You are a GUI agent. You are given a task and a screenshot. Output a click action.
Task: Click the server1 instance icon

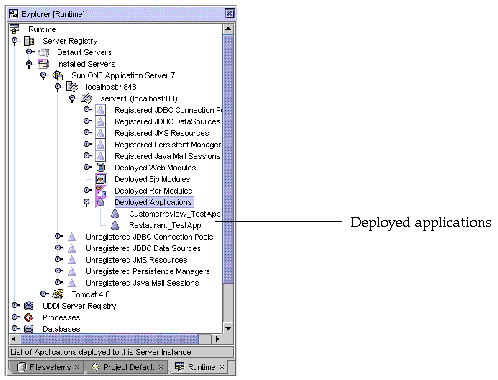coord(86,98)
